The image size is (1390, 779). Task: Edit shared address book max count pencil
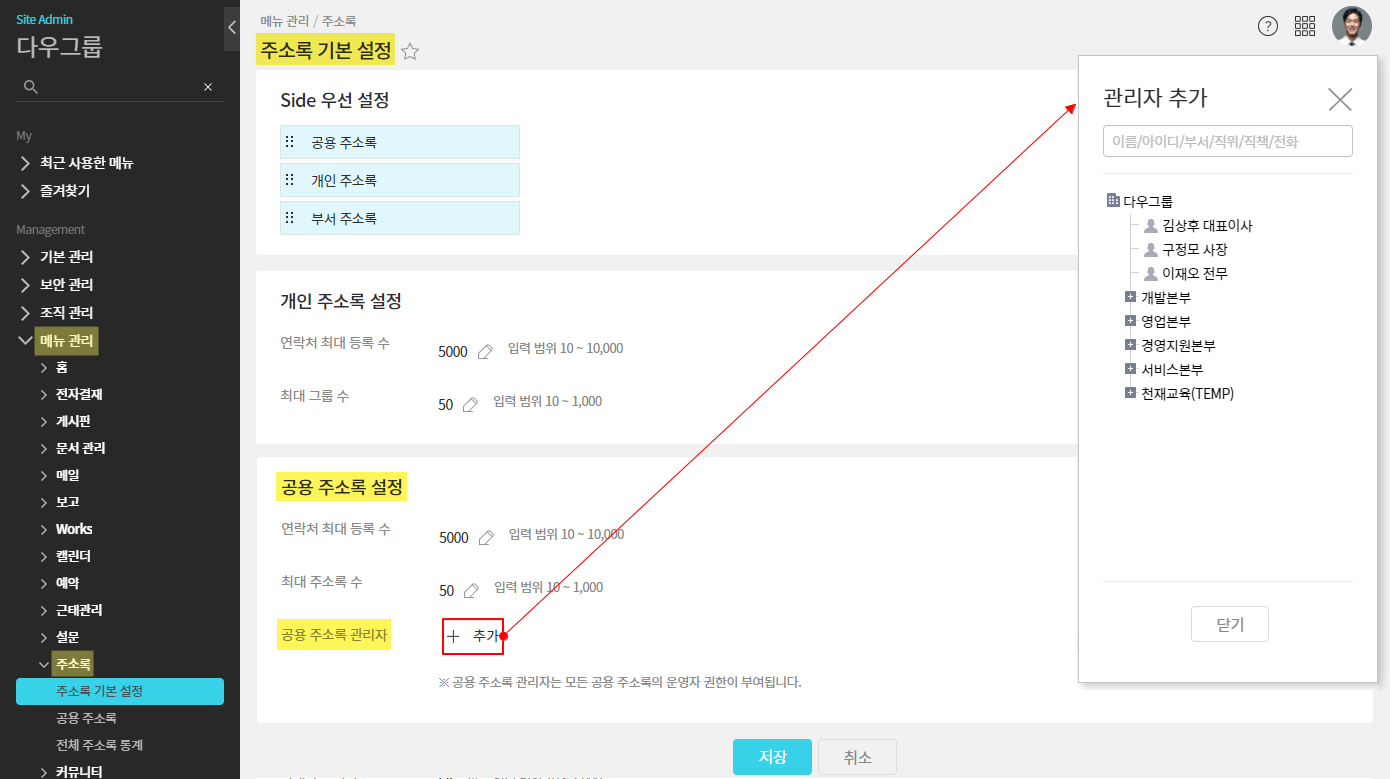tap(471, 591)
